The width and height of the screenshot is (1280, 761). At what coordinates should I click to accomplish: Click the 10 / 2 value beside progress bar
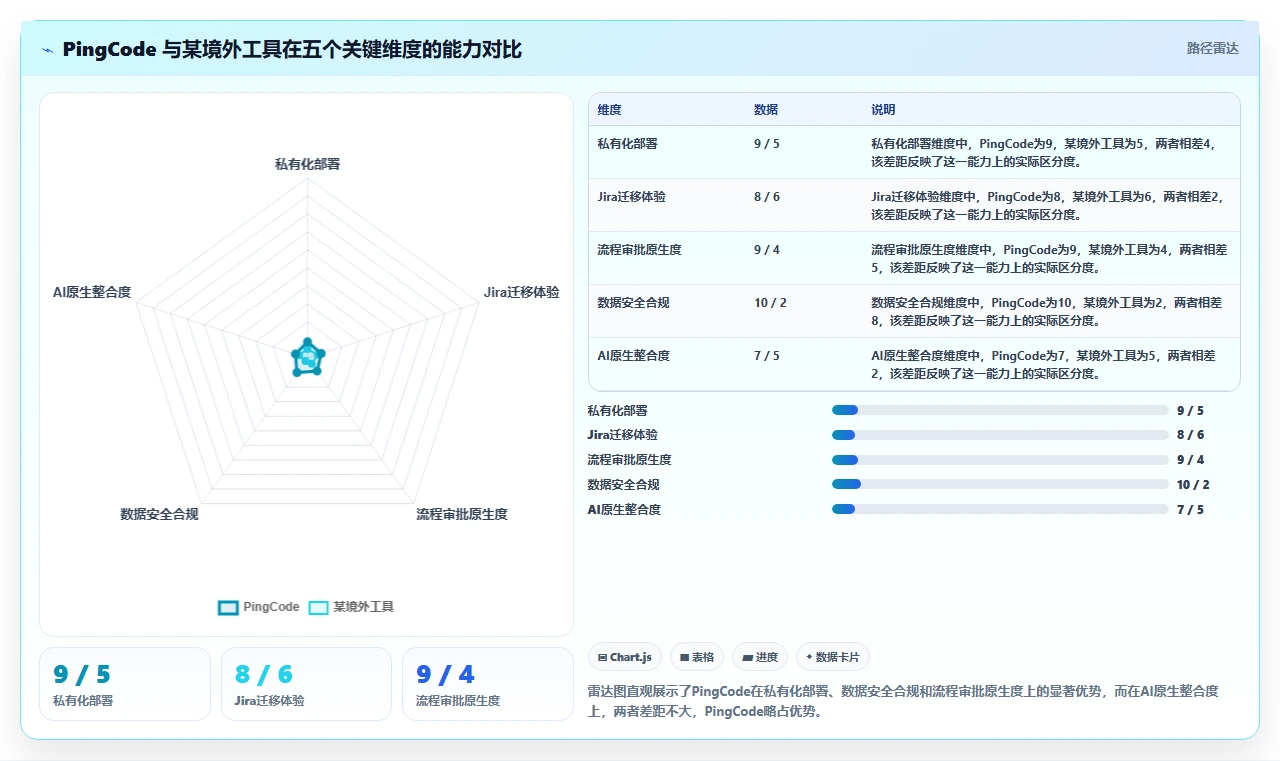[1193, 485]
